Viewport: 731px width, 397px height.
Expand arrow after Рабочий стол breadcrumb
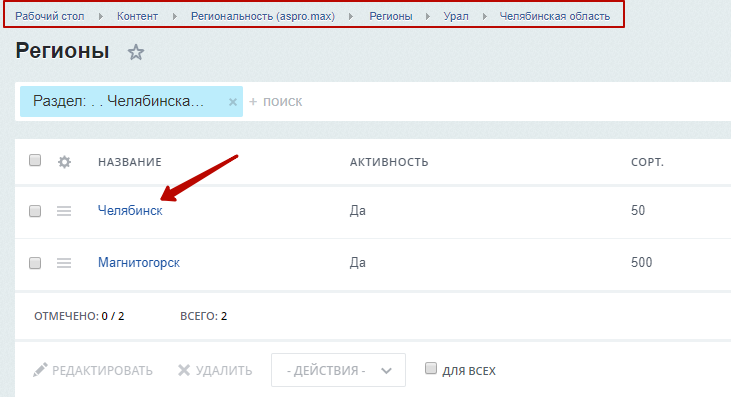click(101, 16)
